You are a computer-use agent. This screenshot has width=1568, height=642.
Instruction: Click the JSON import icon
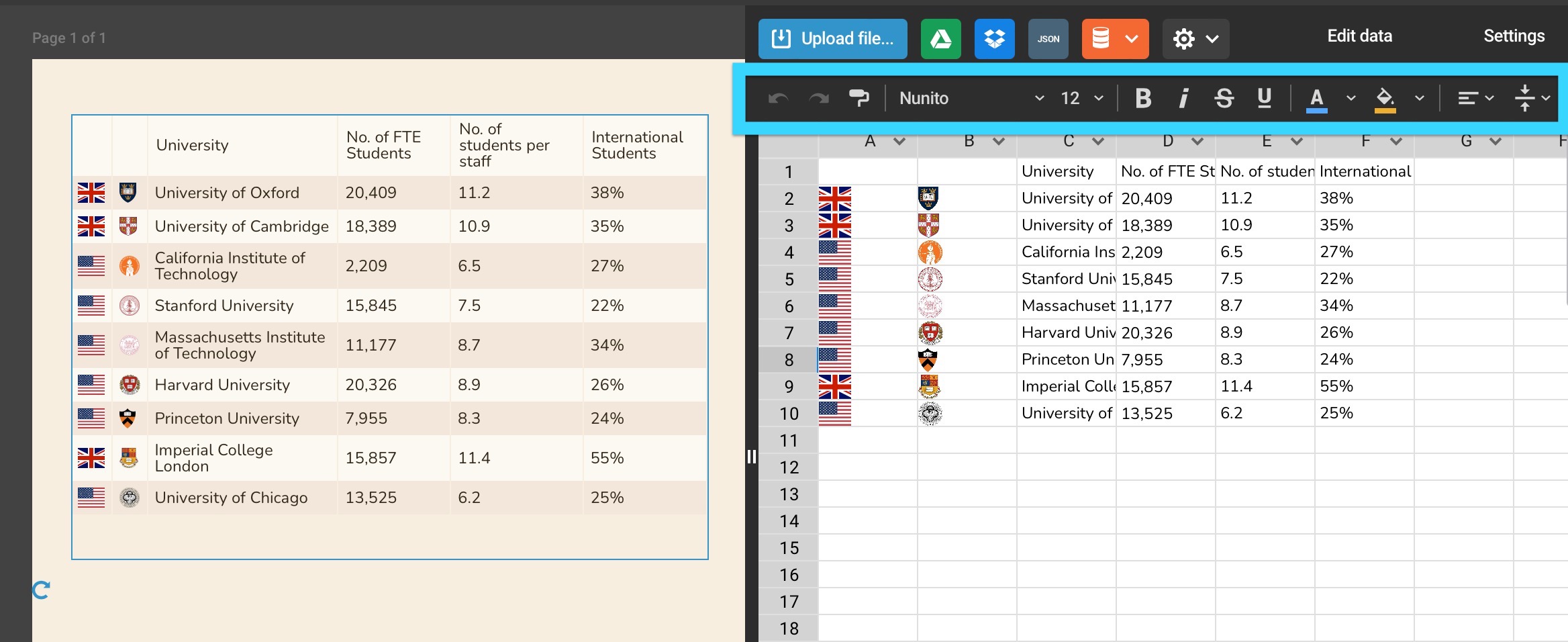click(x=1048, y=39)
